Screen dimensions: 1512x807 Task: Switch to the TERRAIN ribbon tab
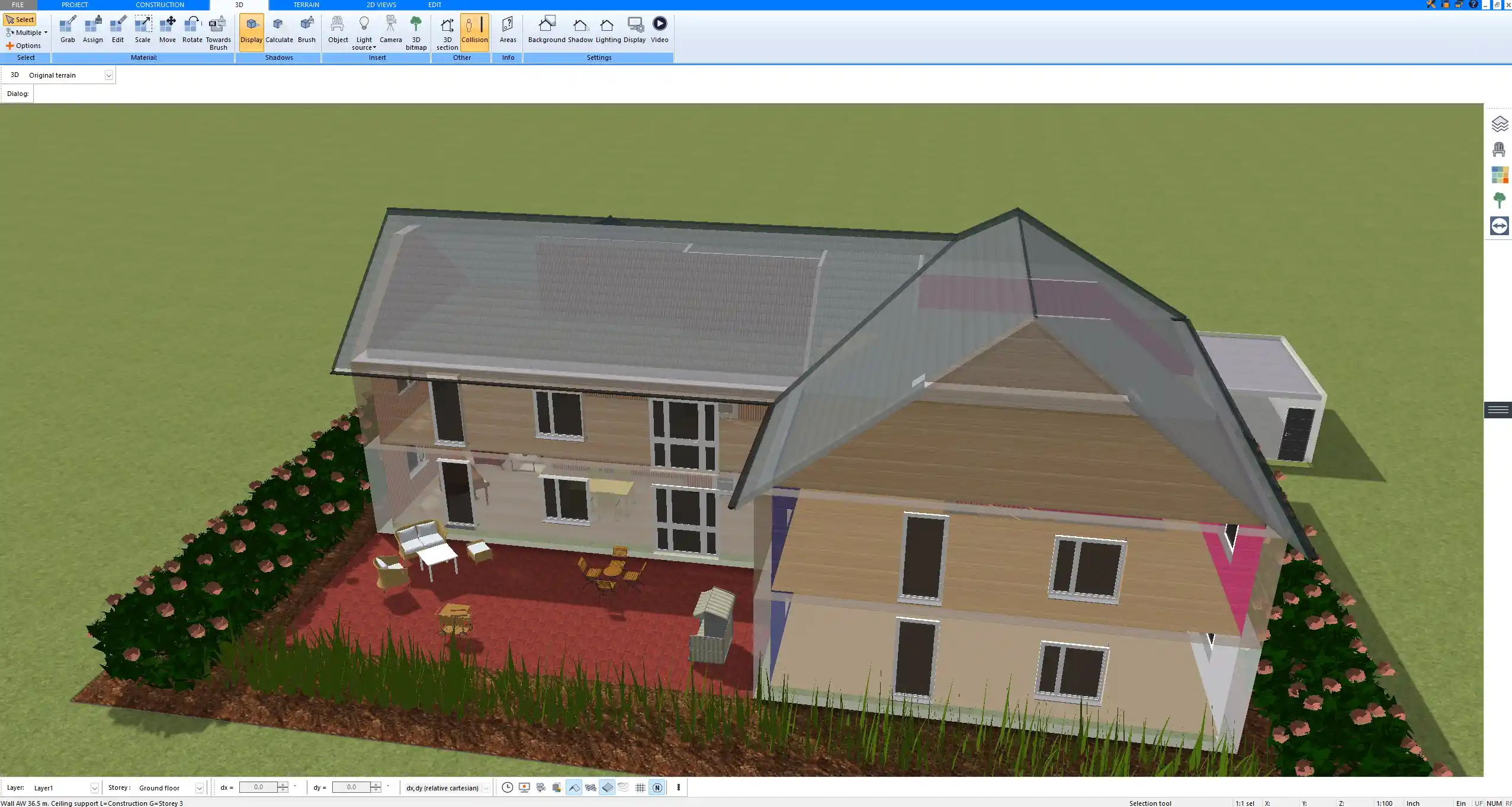pos(305,5)
